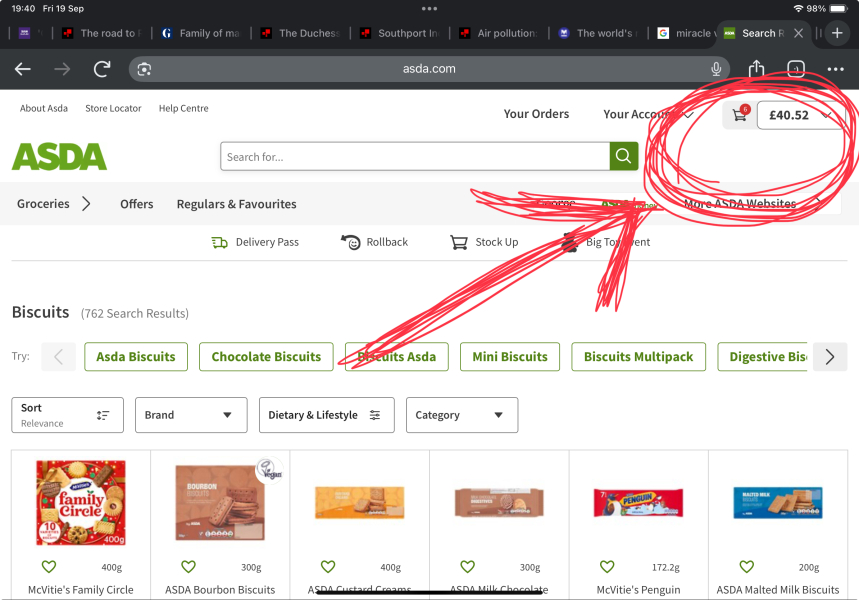Screen dimensions: 859x600
Task: Select Asda Biscuits suggestion chip
Action: tap(136, 357)
